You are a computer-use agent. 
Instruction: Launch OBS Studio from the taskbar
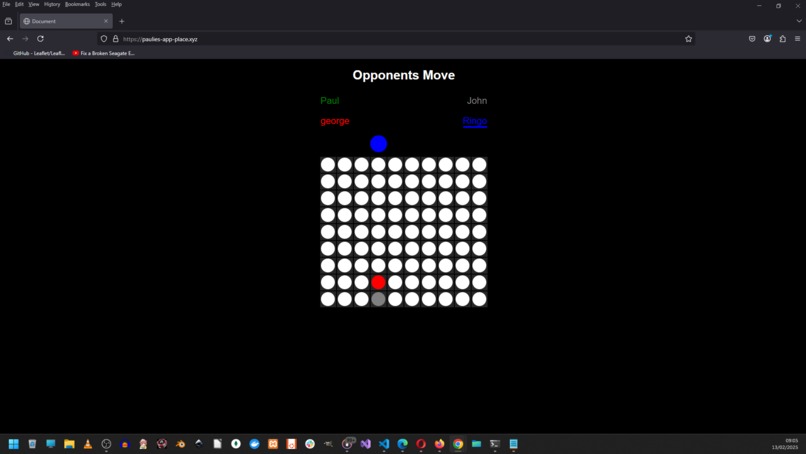click(x=106, y=444)
